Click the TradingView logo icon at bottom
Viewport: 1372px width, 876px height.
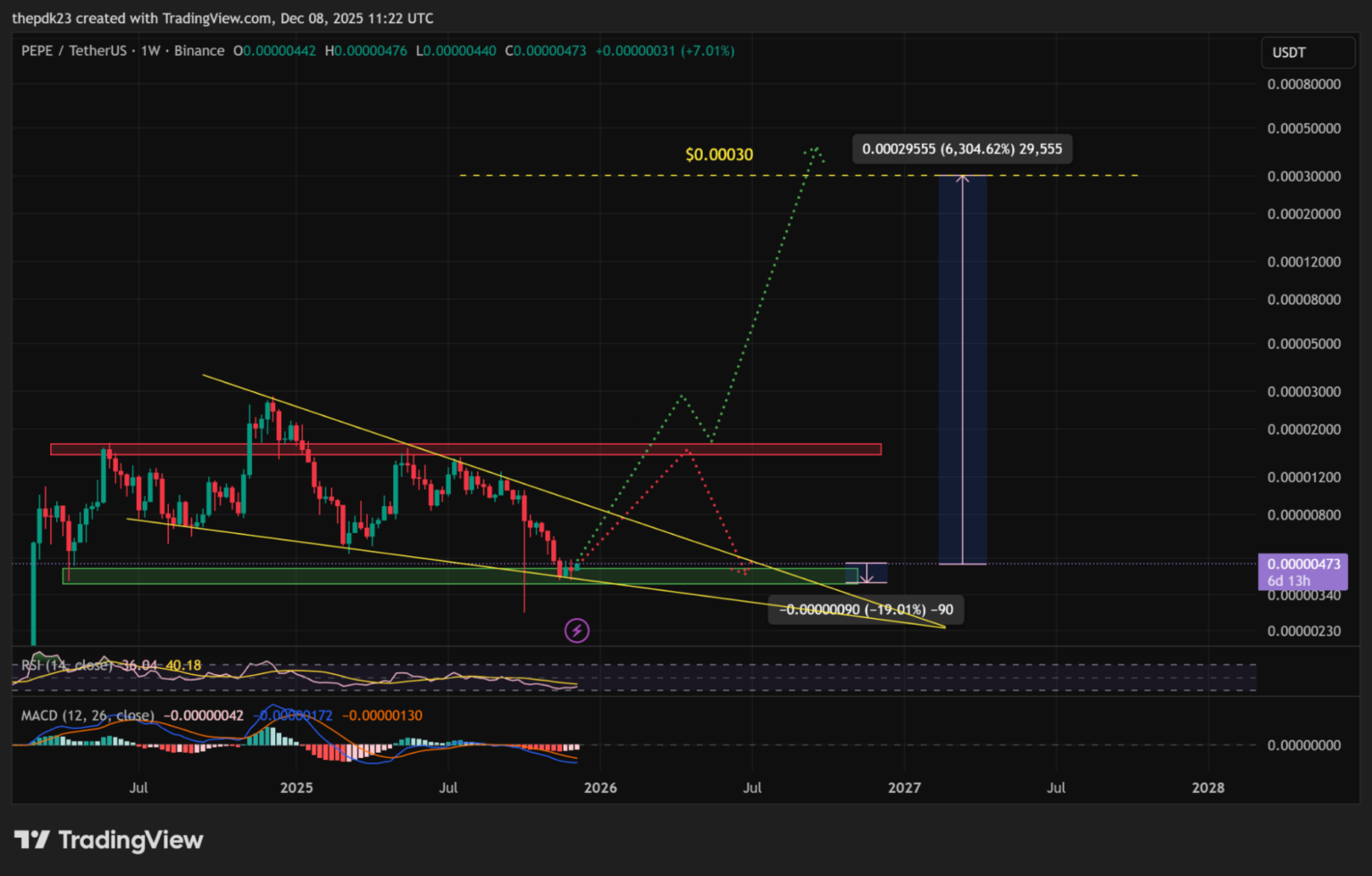tap(32, 840)
